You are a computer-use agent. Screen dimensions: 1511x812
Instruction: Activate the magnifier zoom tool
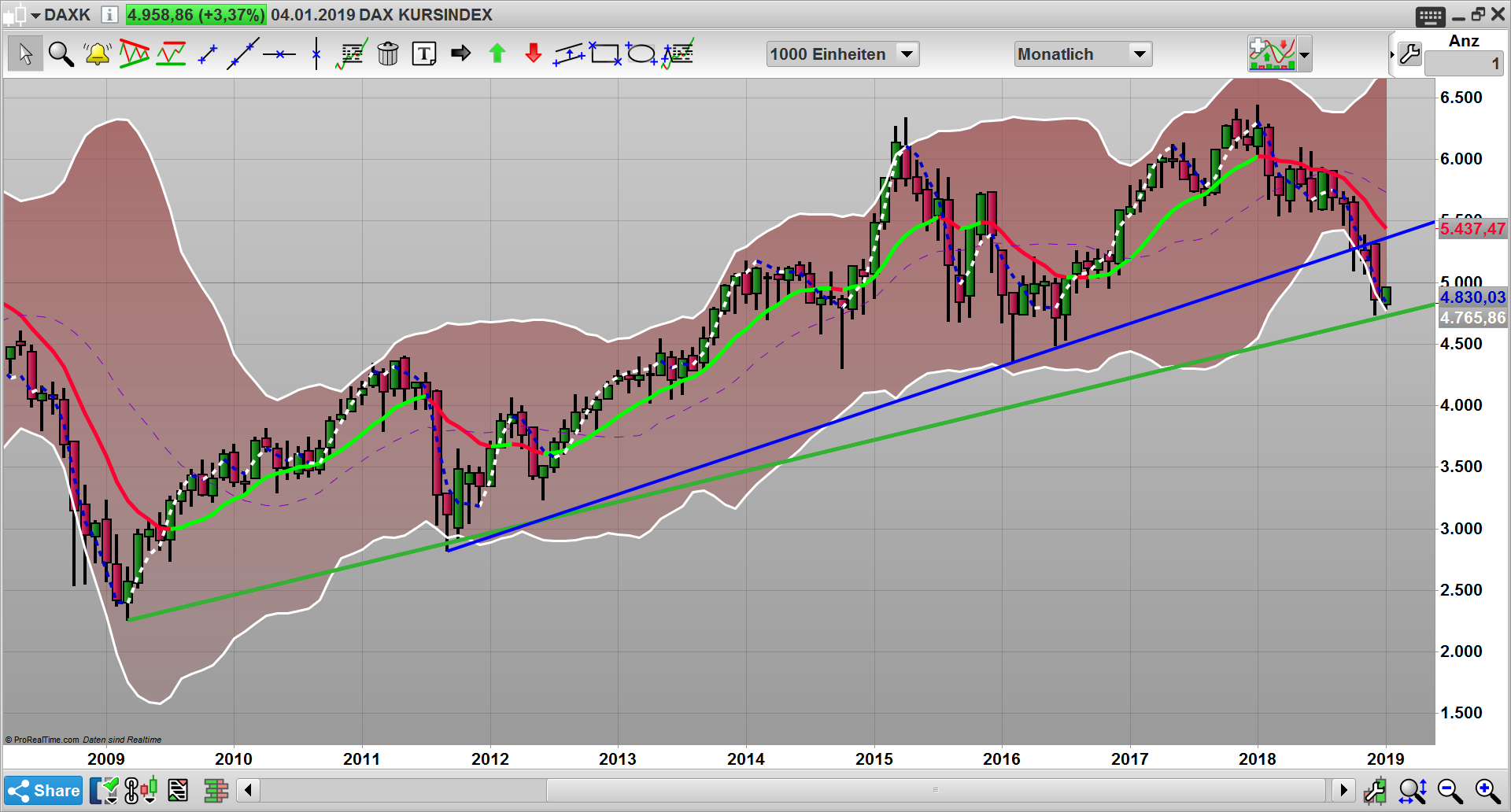pos(61,54)
